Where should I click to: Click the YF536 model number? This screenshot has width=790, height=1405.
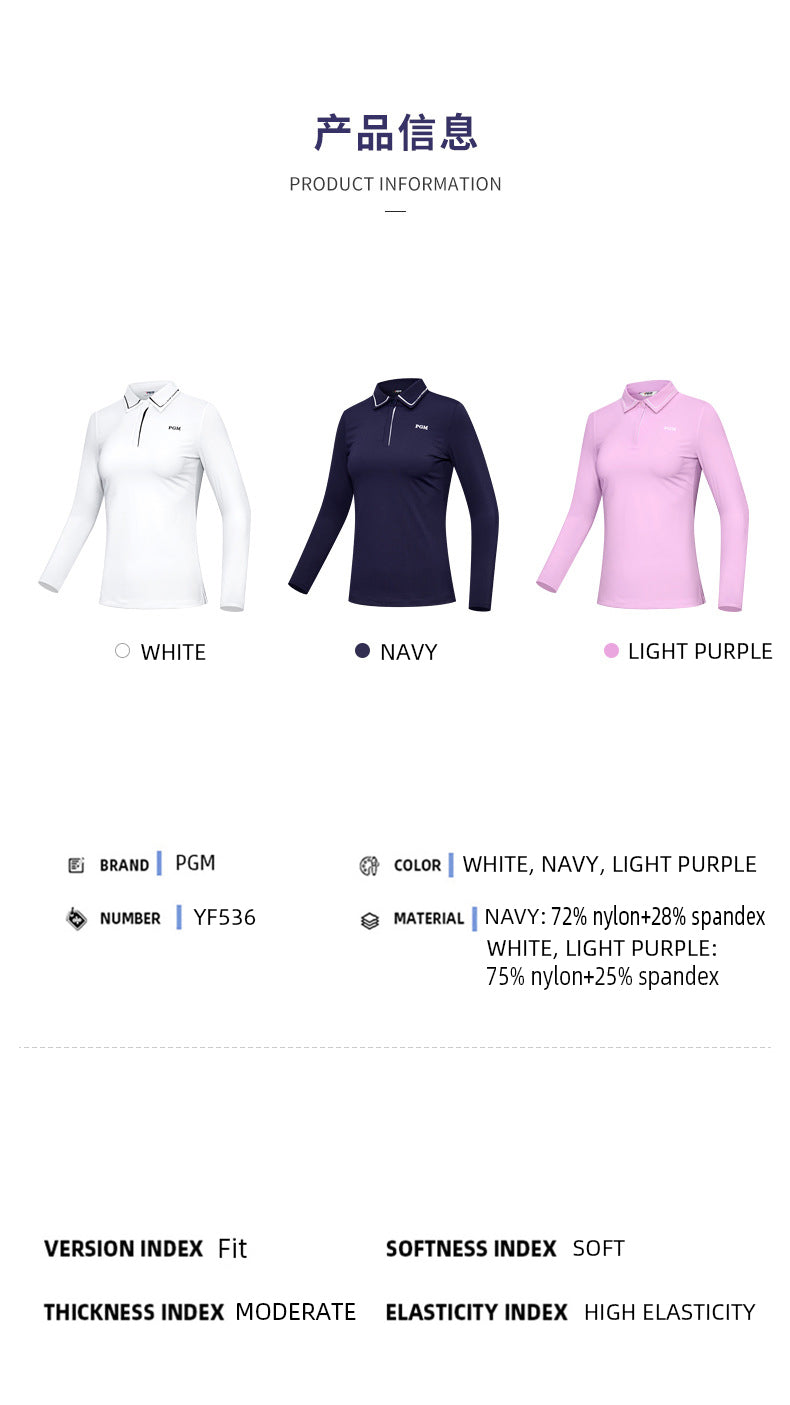[x=225, y=917]
